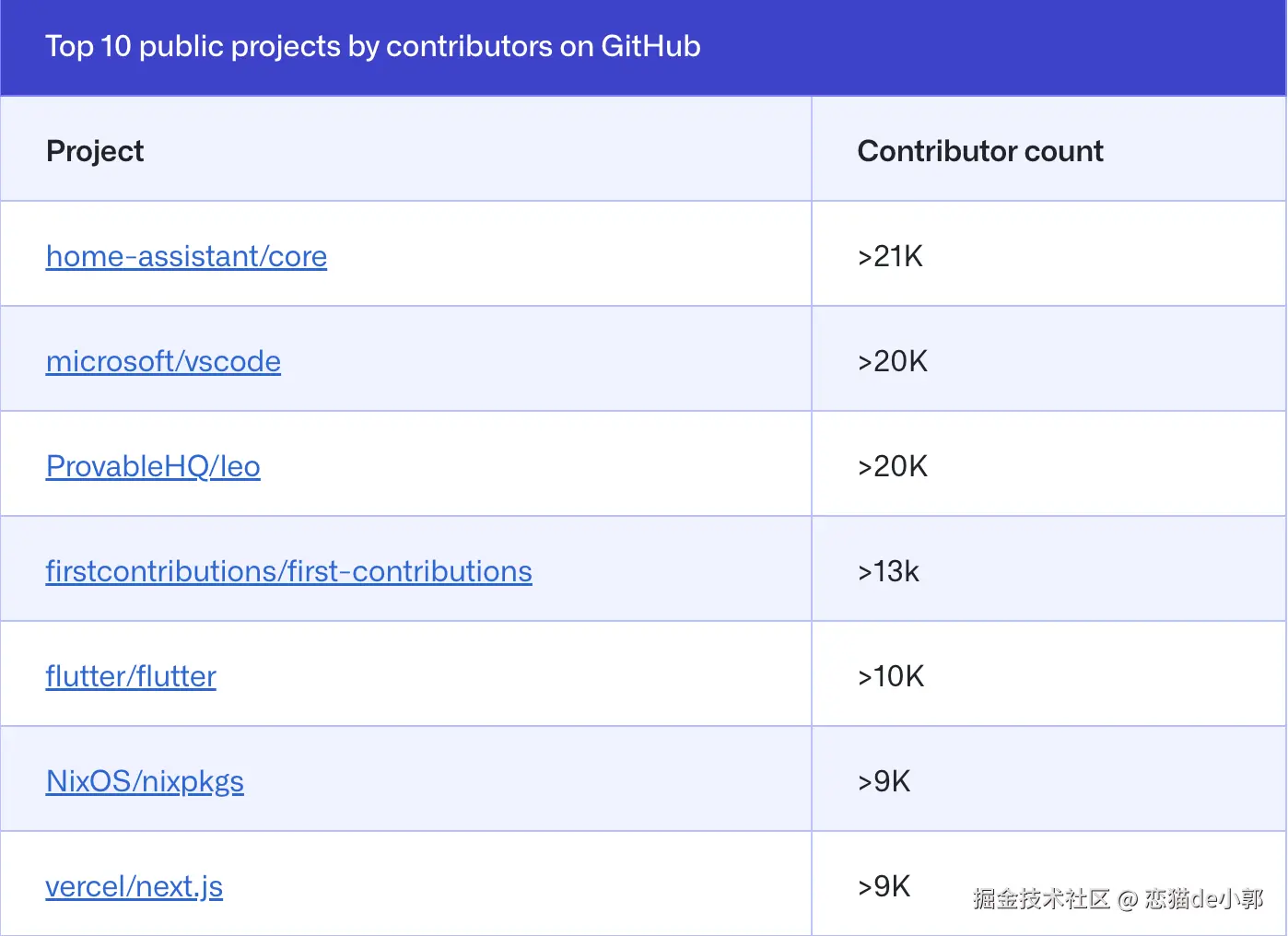Open the home-assistant/core project link

click(186, 256)
